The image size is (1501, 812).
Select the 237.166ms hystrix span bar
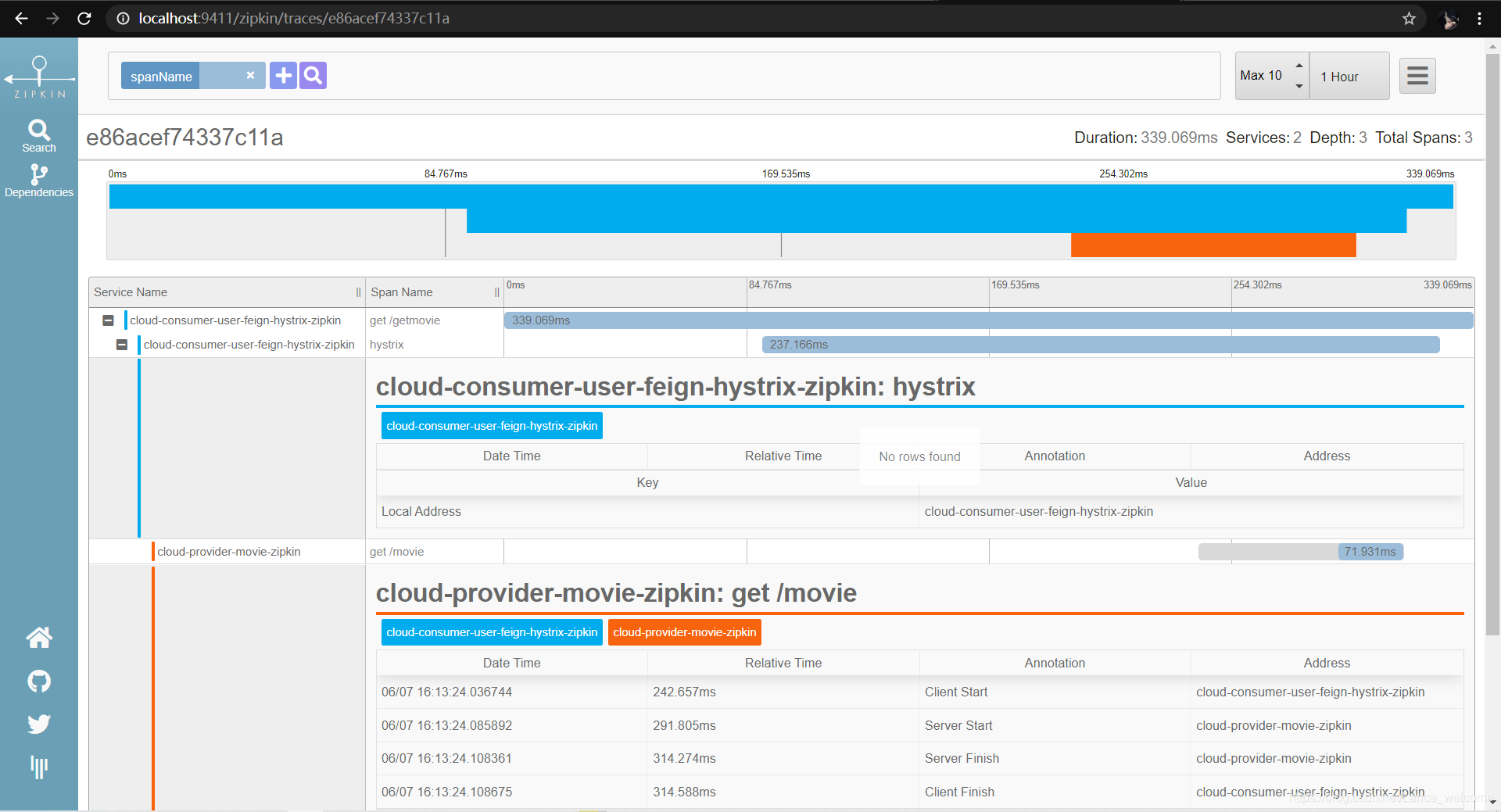(x=1101, y=345)
